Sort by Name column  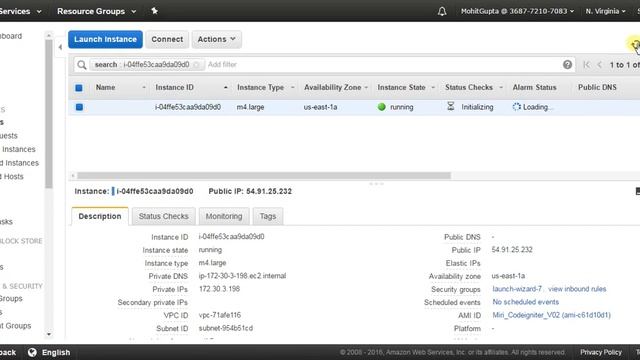(105, 87)
